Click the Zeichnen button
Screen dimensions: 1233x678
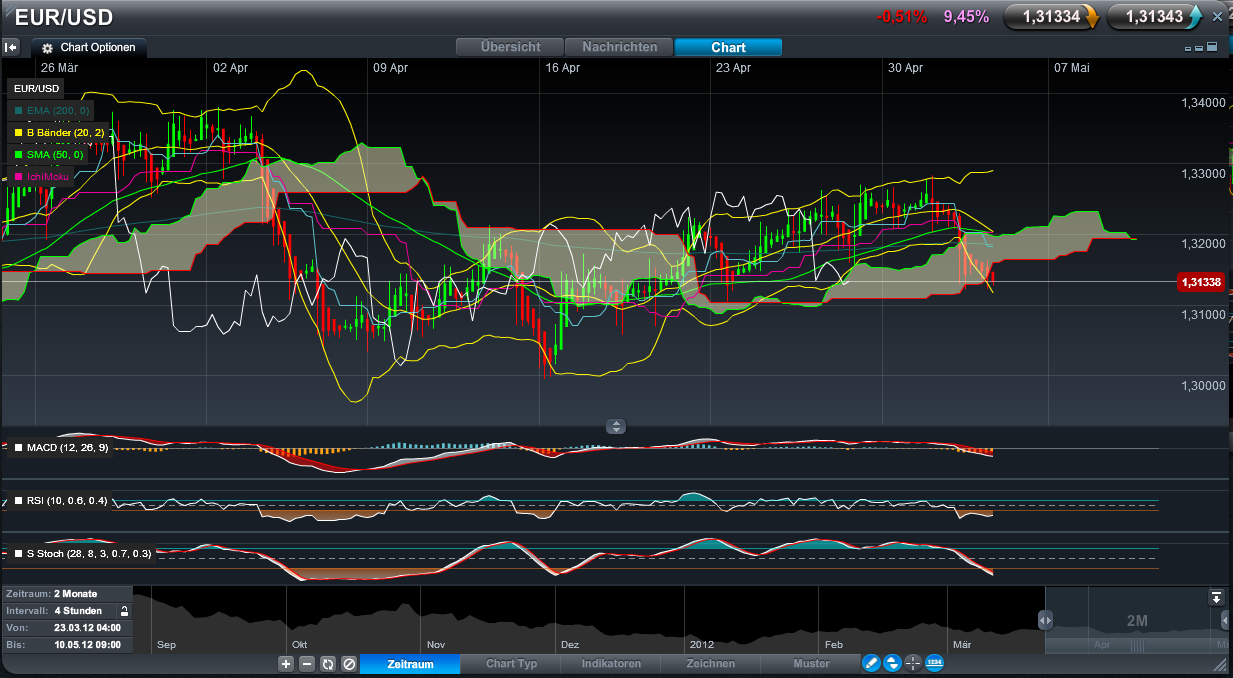tap(710, 663)
